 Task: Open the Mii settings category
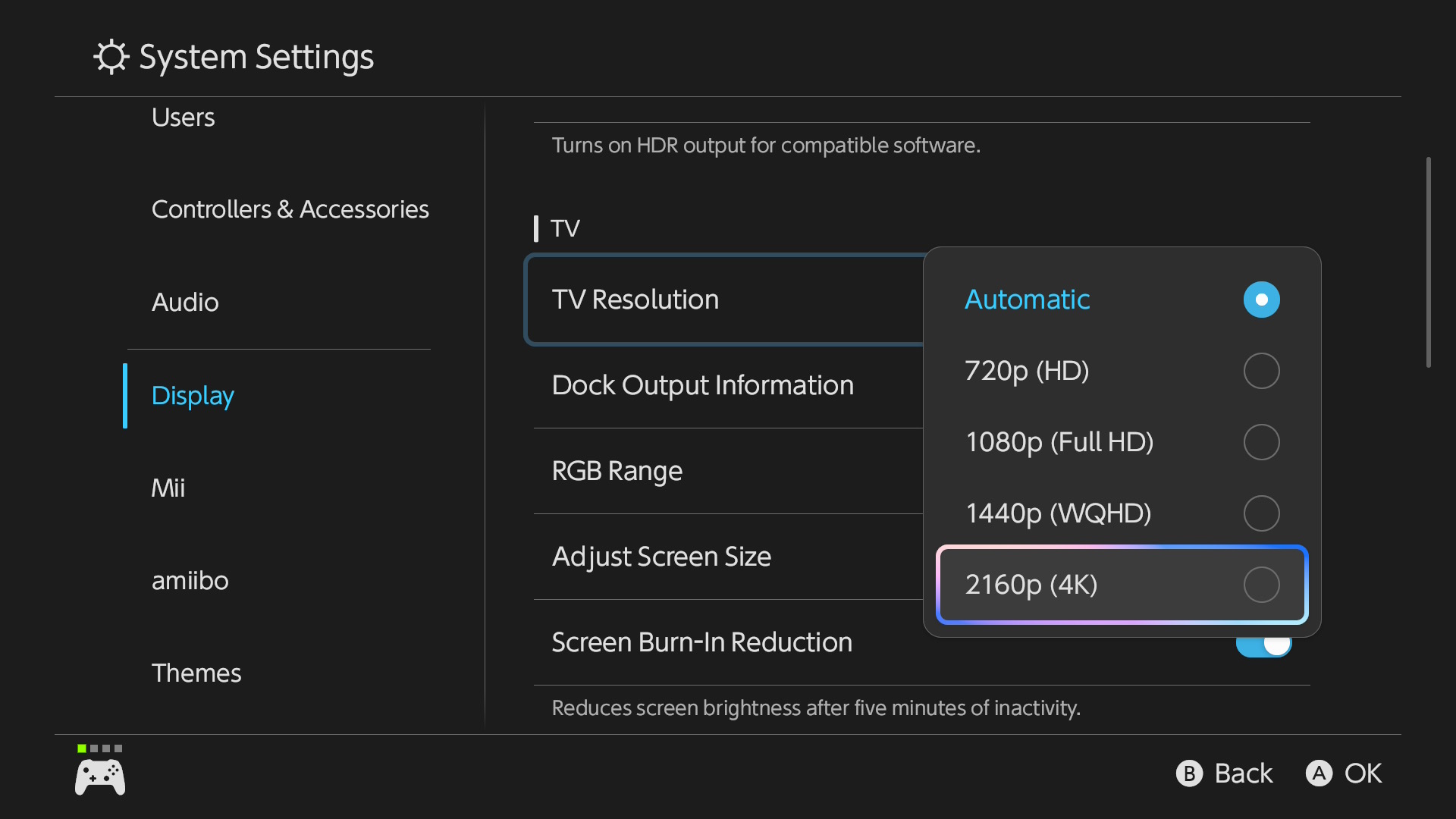tap(168, 488)
